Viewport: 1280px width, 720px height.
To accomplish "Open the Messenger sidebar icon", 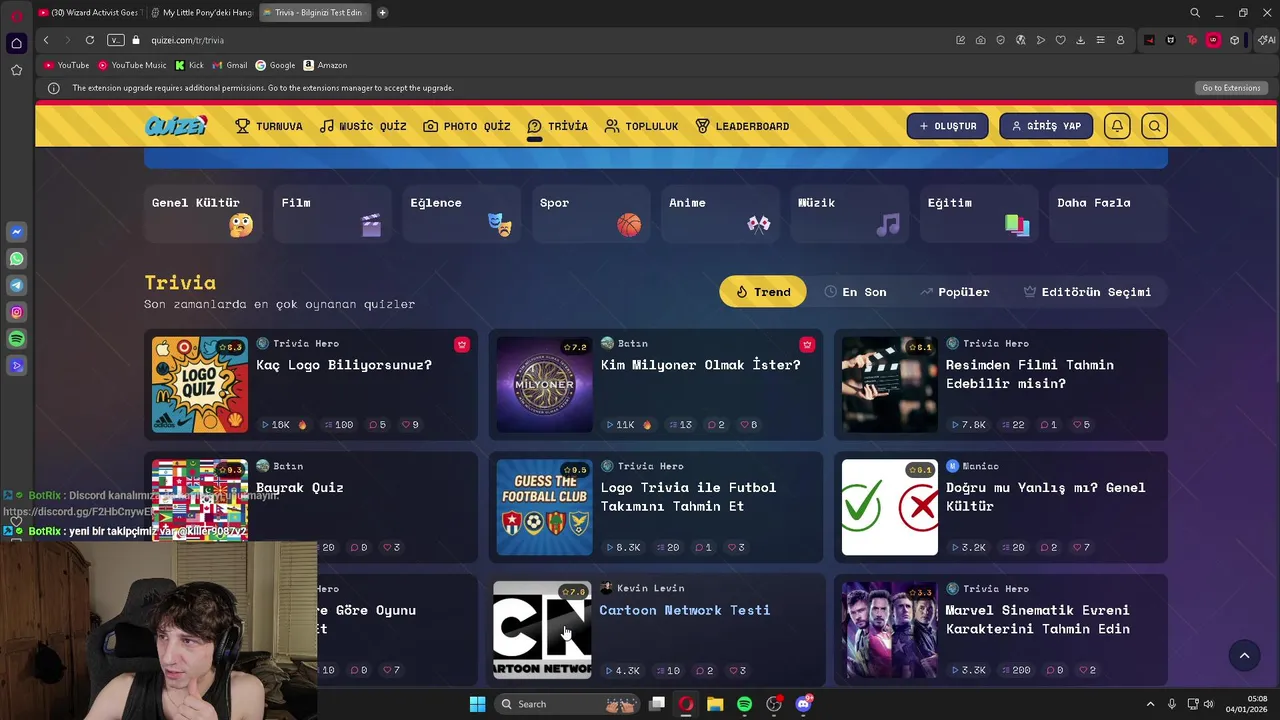I will point(16,232).
